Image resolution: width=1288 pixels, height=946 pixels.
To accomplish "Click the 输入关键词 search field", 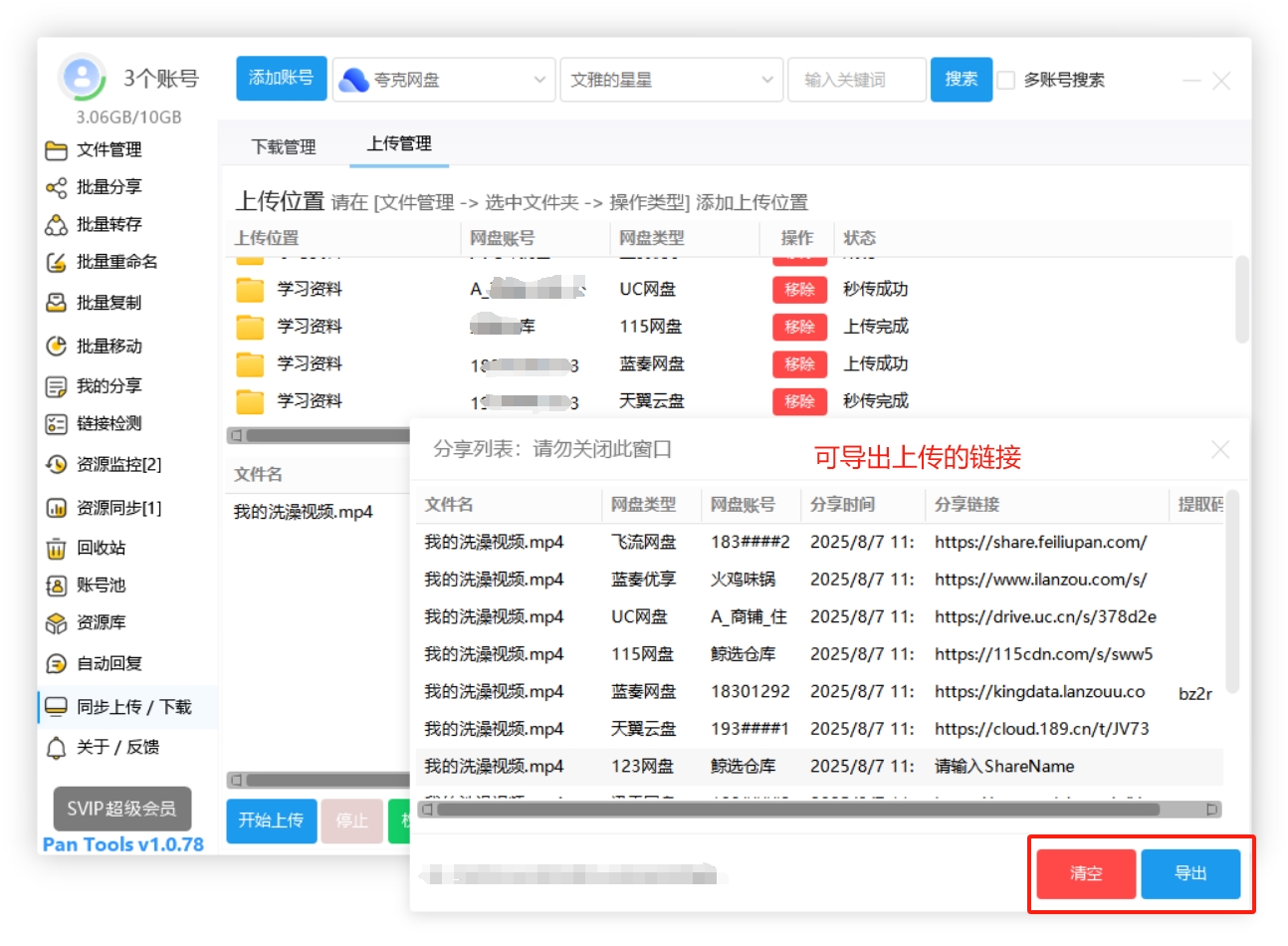I will pyautogui.click(x=857, y=80).
